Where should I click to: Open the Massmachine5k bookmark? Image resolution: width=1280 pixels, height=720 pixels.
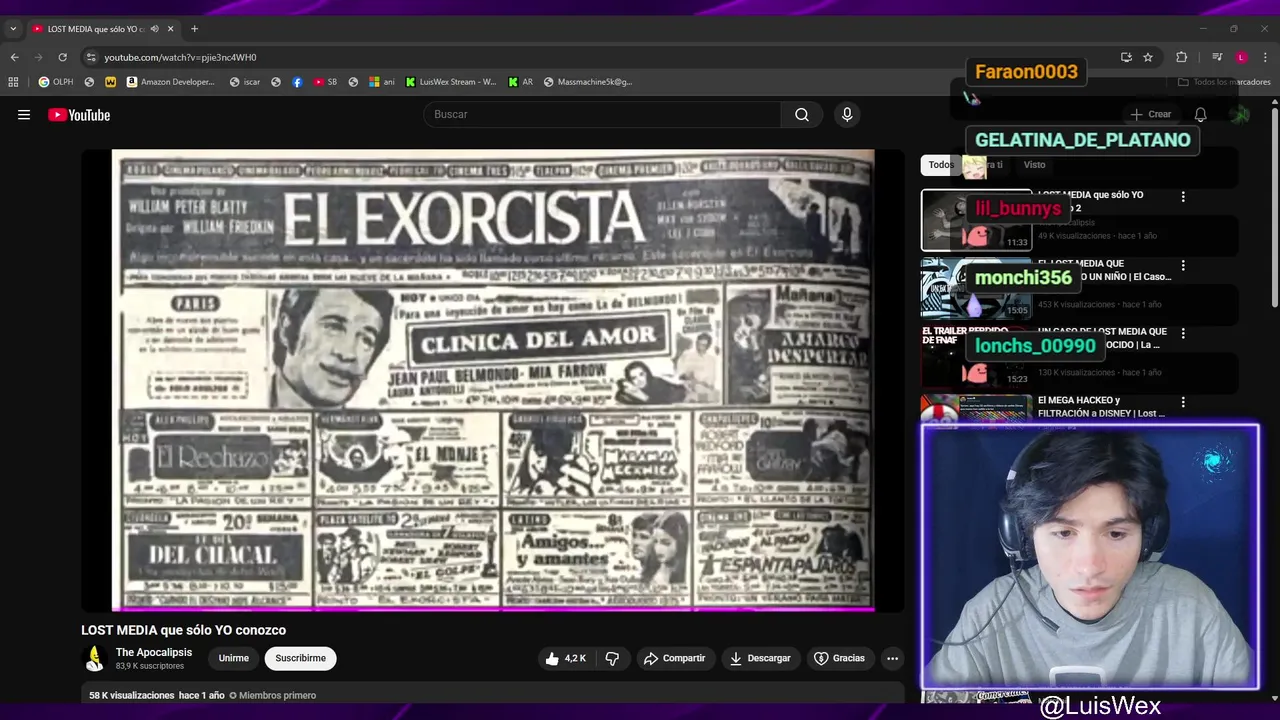point(588,82)
